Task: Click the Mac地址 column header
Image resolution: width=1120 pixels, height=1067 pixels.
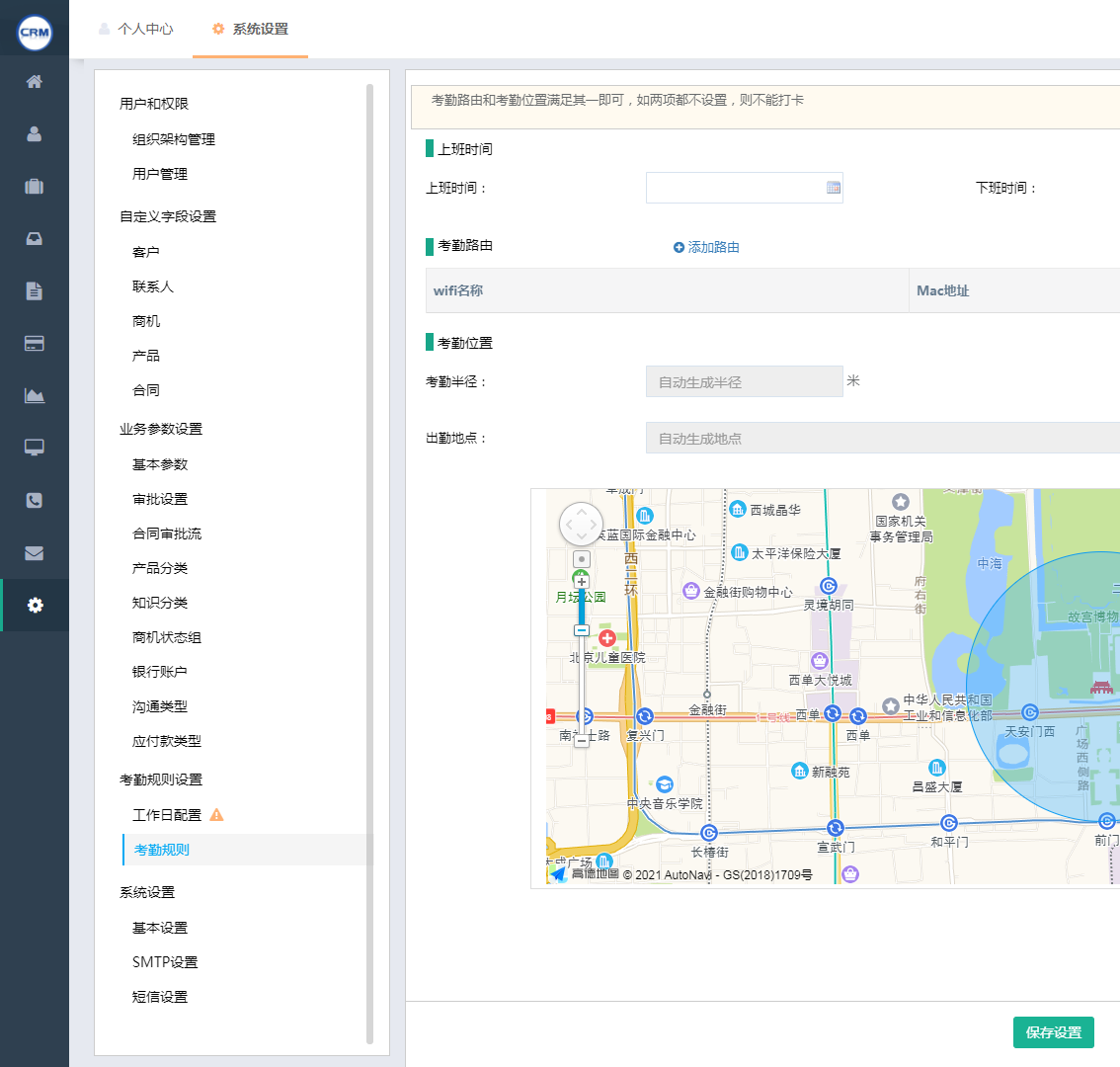Action: (x=1014, y=290)
